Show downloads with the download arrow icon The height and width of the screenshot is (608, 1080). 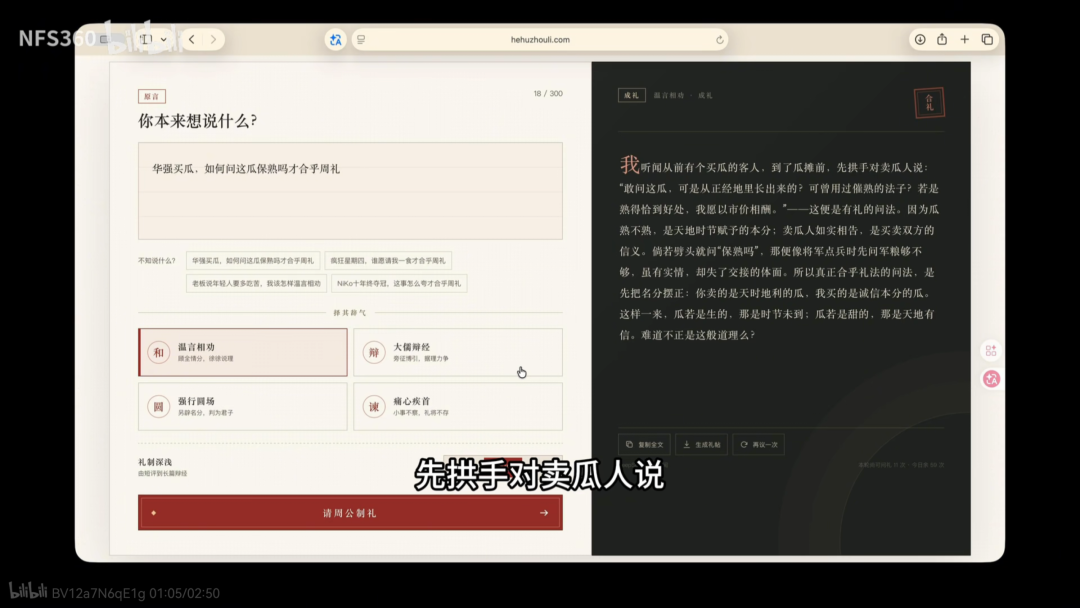(x=920, y=39)
